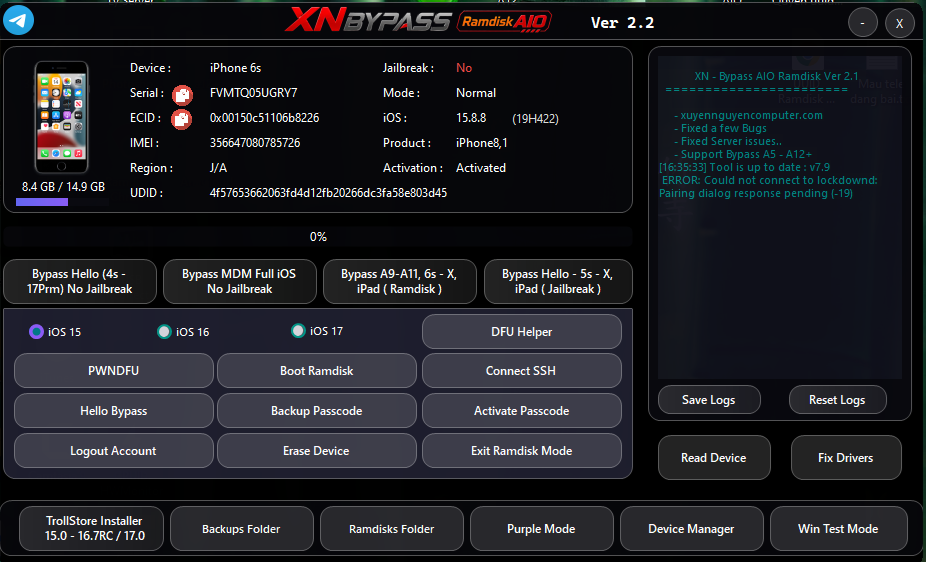Screen dimensions: 926x562
Task: Click the Activation status Activated
Action: tap(481, 168)
